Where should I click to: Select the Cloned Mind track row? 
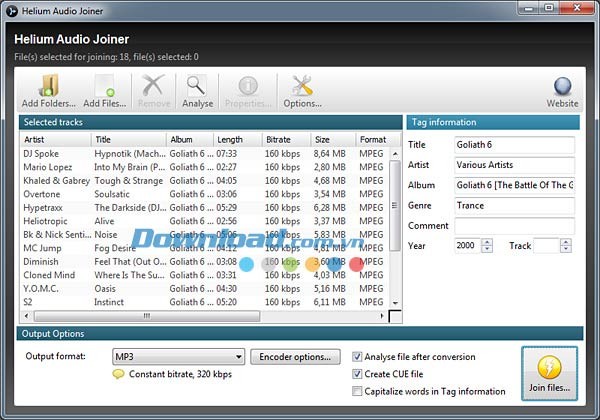pos(204,275)
